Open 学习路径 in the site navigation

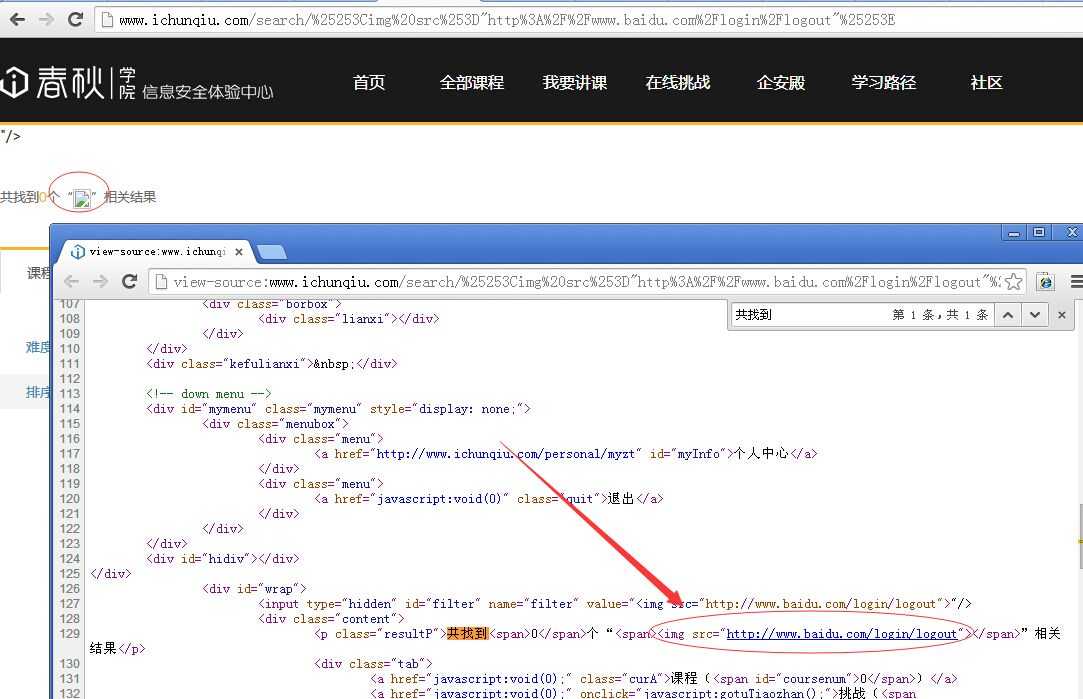pyautogui.click(x=883, y=82)
